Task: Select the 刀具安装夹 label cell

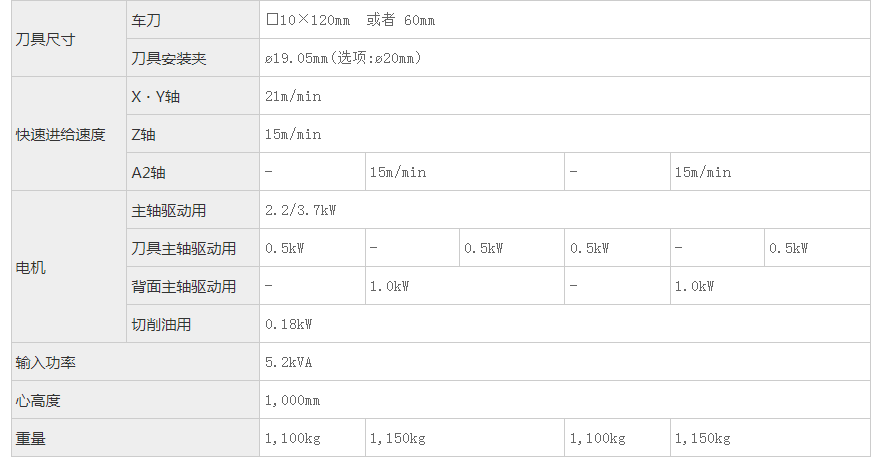Action: (x=169, y=59)
